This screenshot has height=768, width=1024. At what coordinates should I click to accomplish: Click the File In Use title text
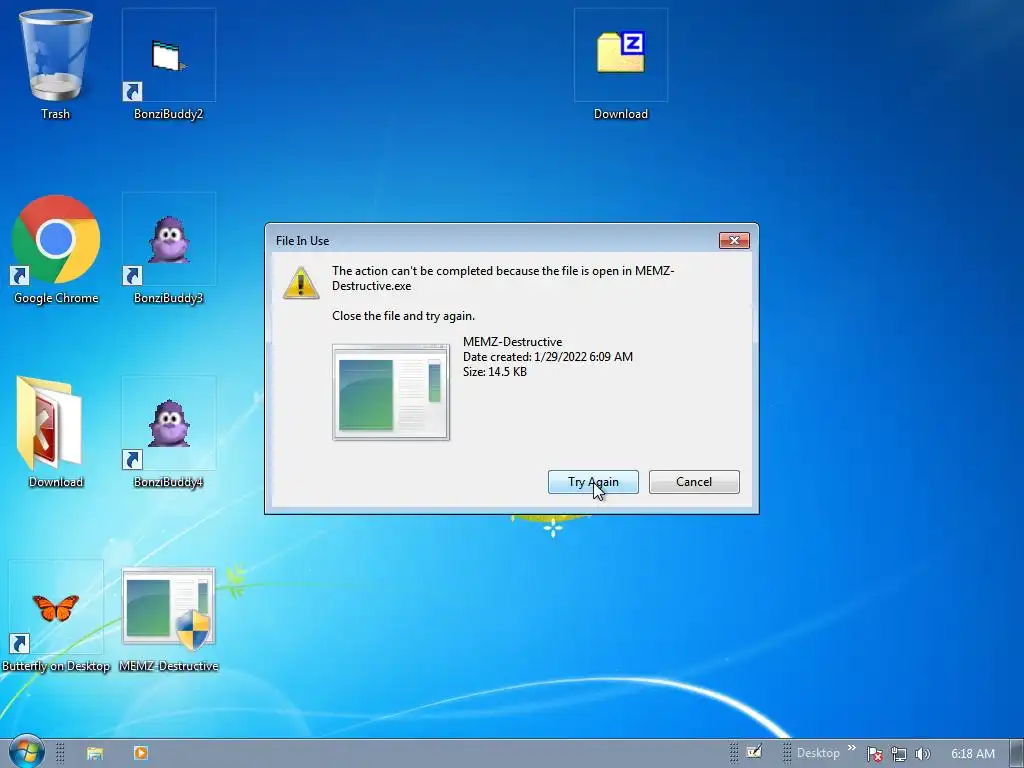(x=302, y=241)
